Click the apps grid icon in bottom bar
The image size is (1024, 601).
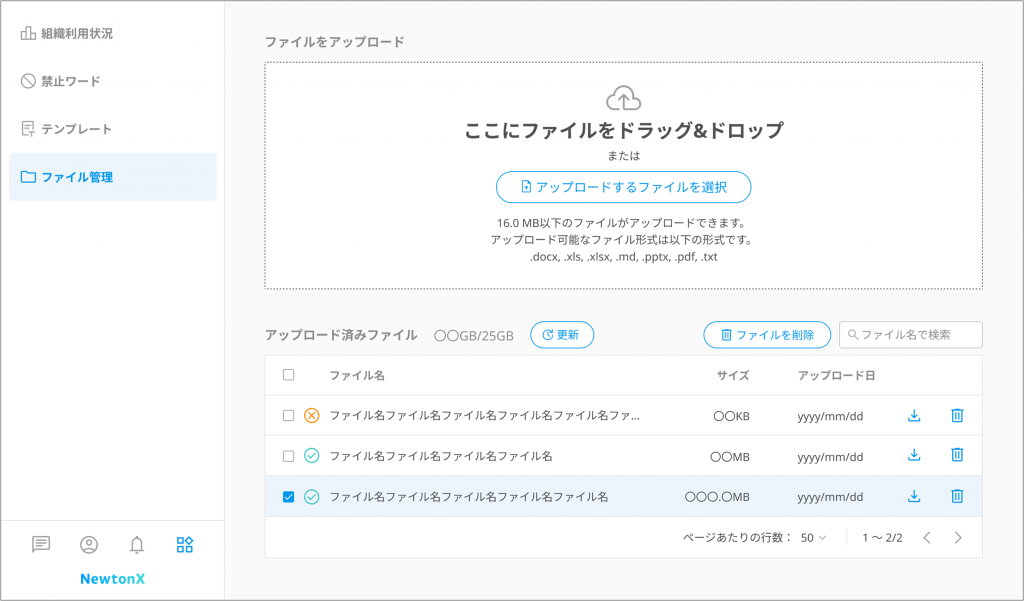click(x=185, y=544)
